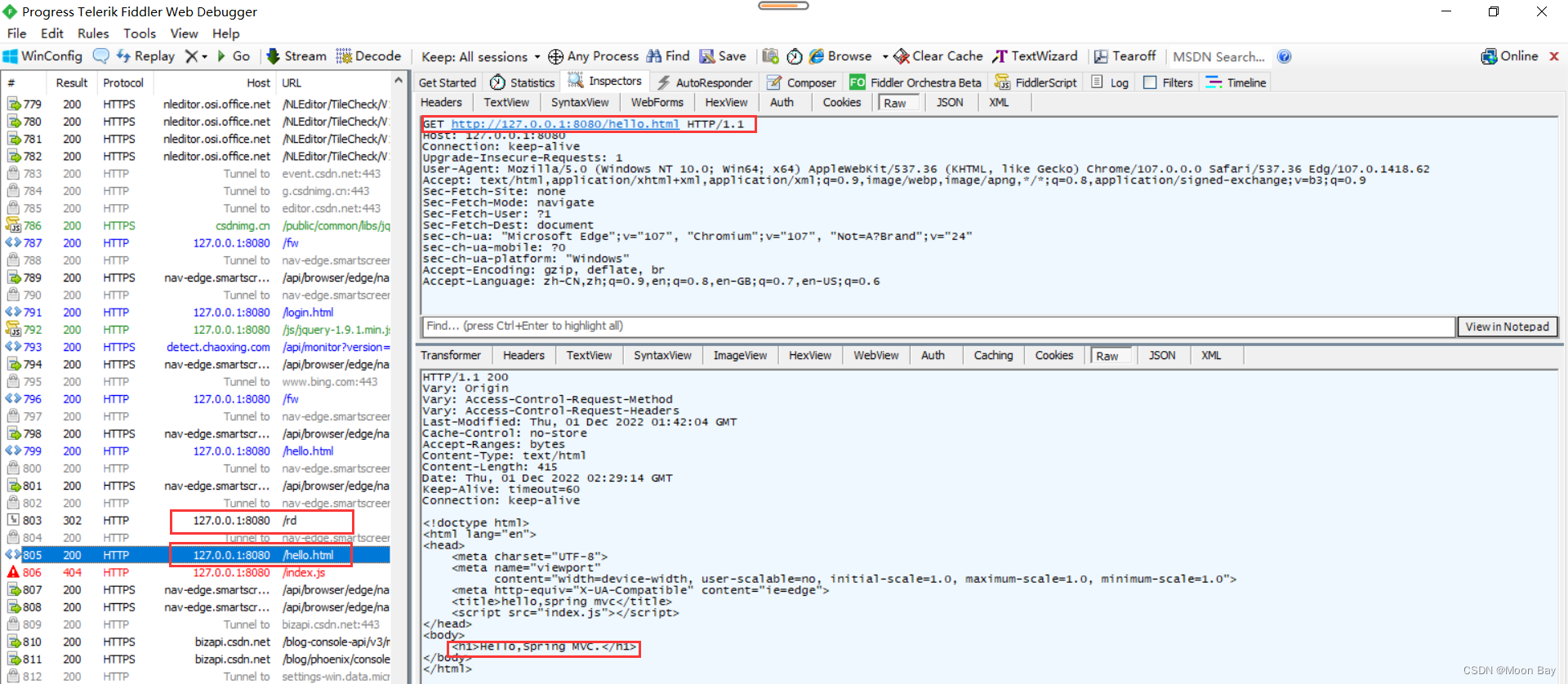Open the TextWizard tool
This screenshot has width=1568, height=684.
[x=1035, y=56]
